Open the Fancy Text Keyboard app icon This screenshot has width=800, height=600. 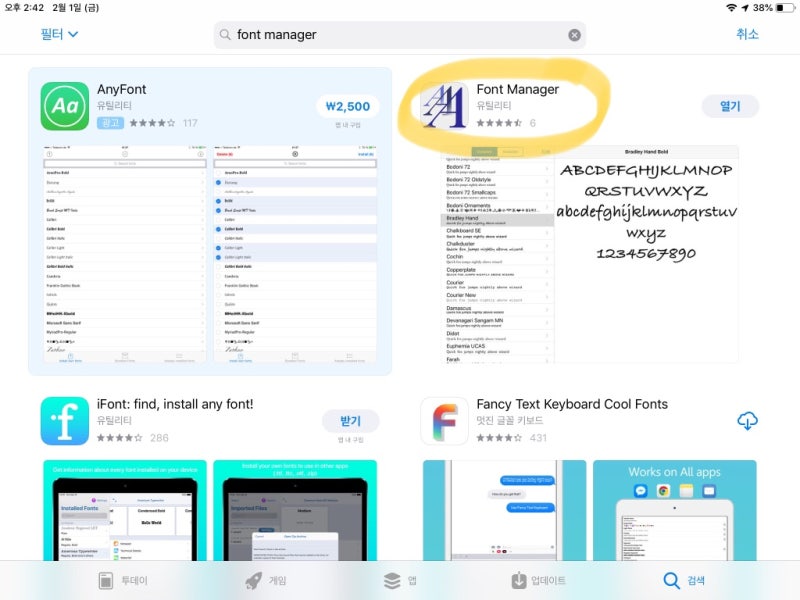[444, 421]
